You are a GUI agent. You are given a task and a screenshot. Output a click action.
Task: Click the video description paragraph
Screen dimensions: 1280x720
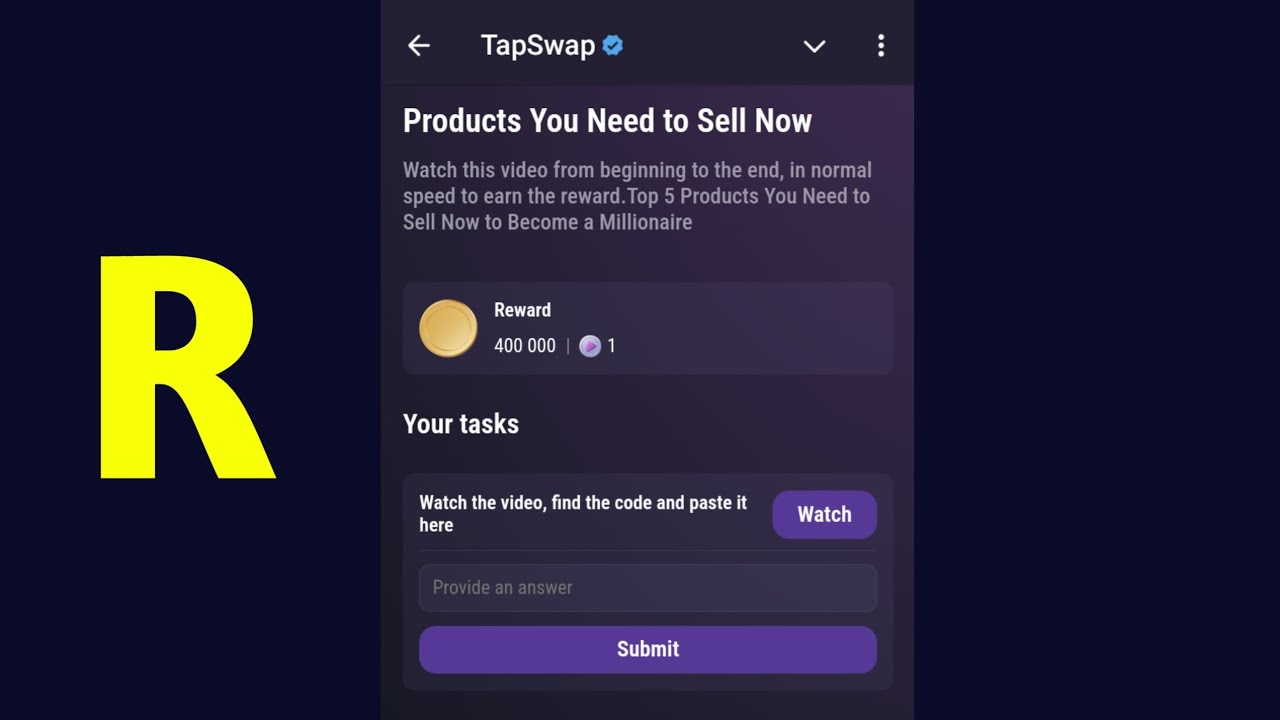tap(636, 196)
